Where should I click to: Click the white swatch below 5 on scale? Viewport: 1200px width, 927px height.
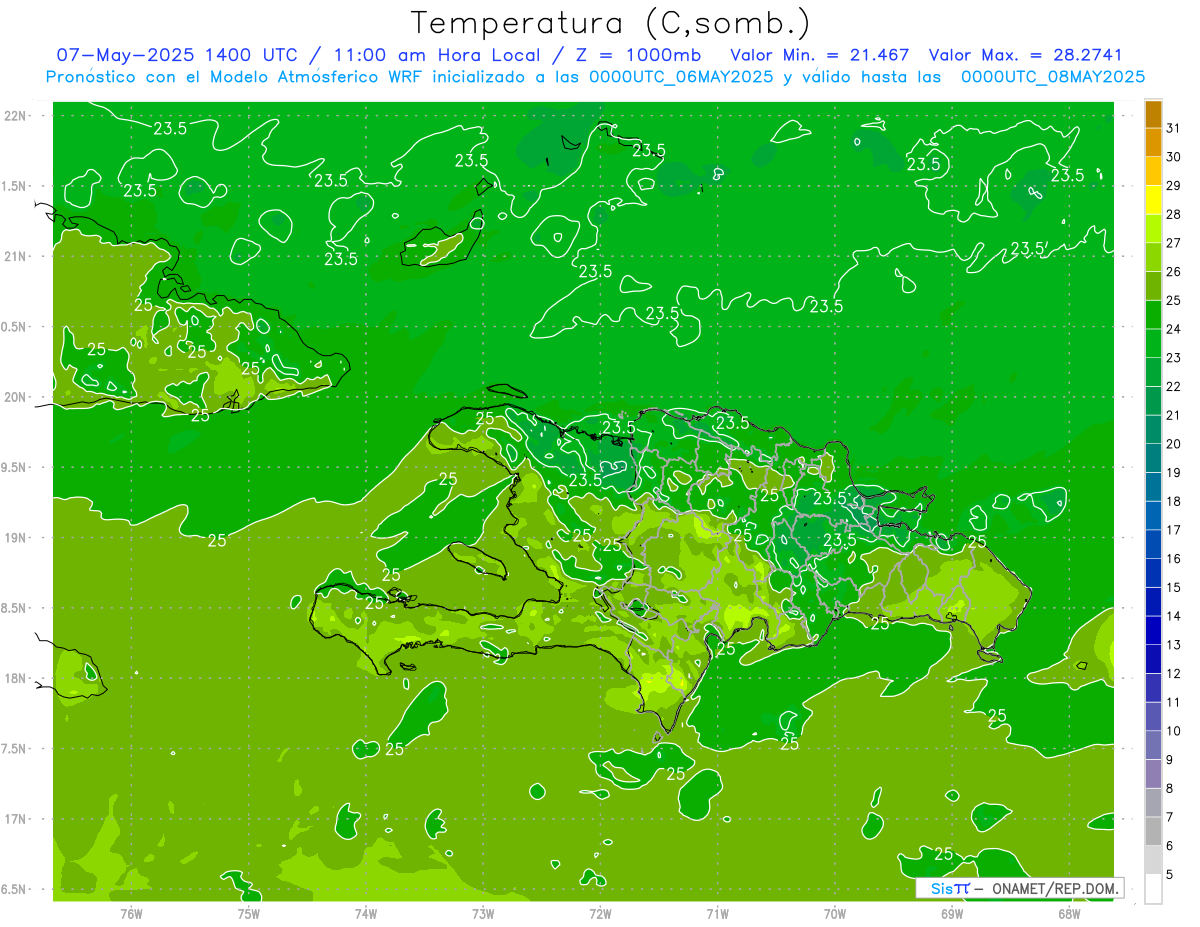coord(1153,889)
